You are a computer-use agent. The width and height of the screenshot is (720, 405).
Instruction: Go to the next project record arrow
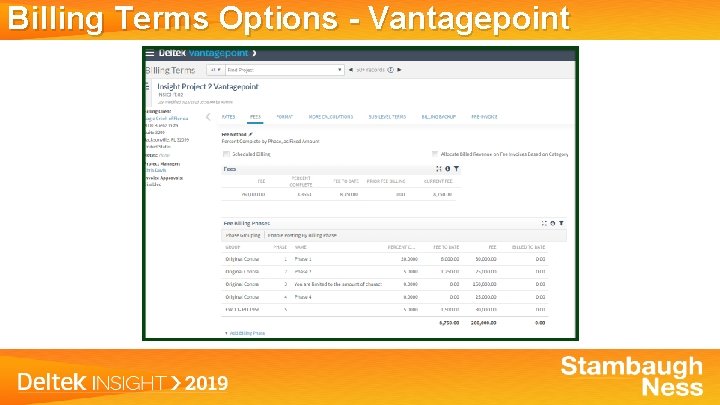pos(399,70)
